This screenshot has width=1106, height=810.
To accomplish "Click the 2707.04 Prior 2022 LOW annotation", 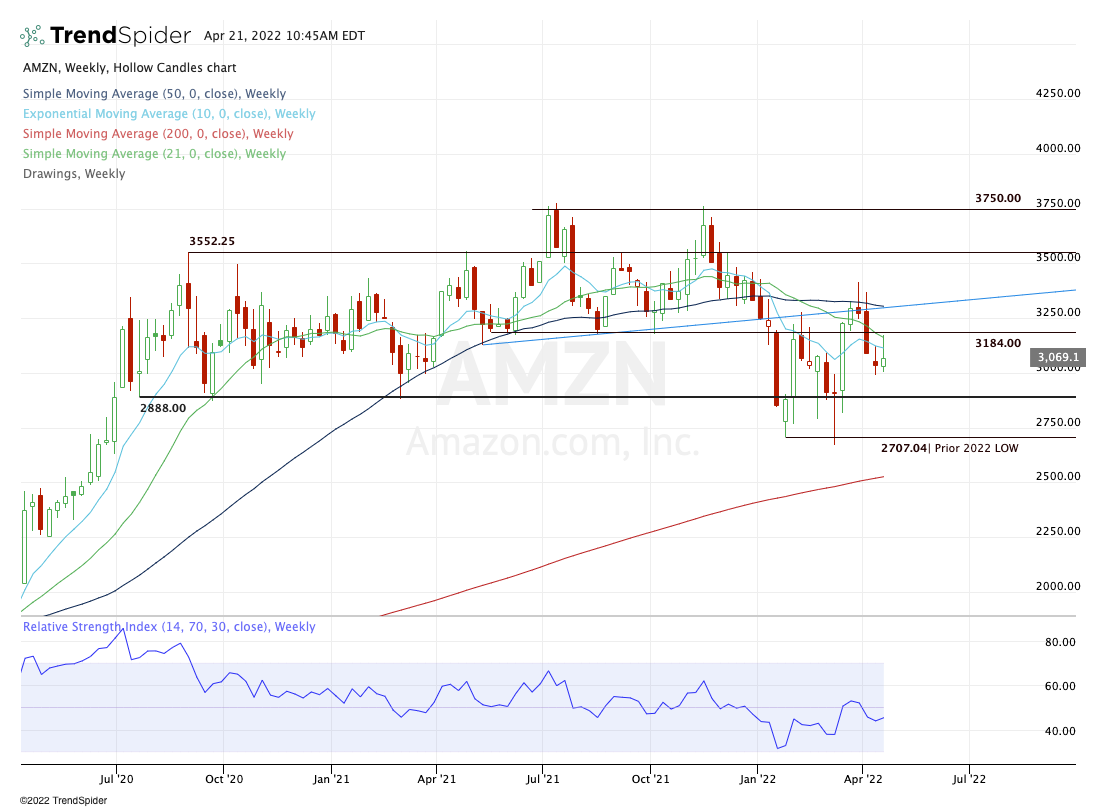I will [x=949, y=448].
